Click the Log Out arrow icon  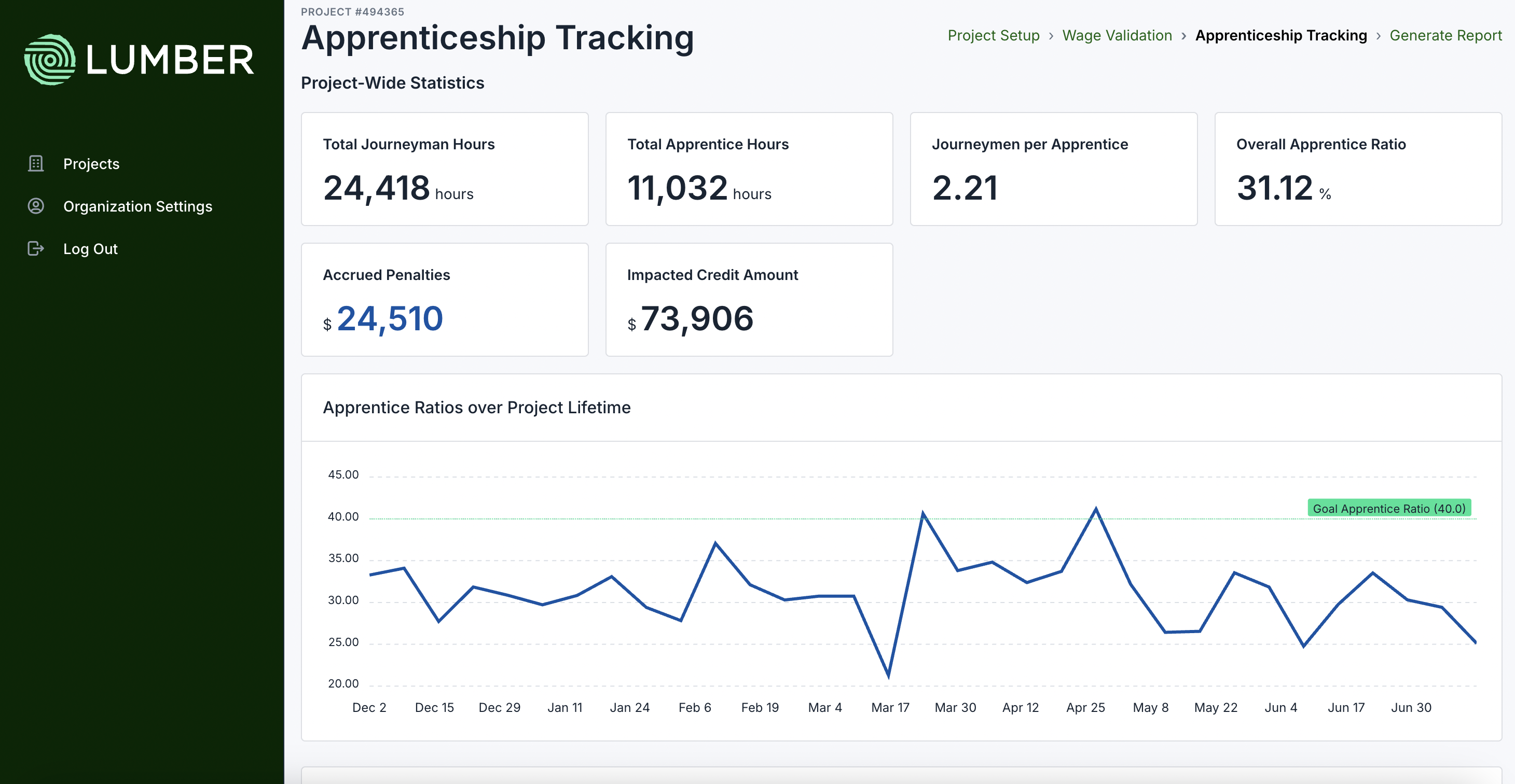(36, 248)
